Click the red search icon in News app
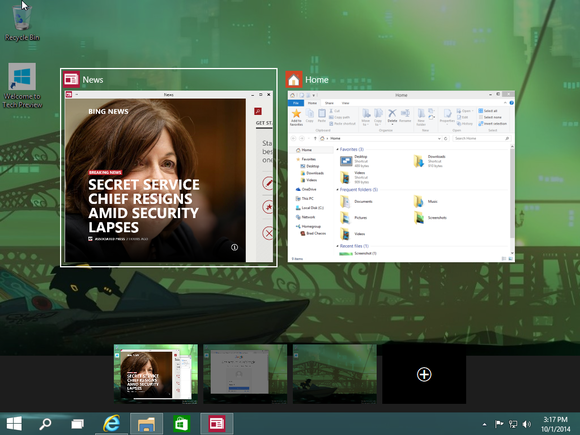The width and height of the screenshot is (580, 435). click(258, 111)
